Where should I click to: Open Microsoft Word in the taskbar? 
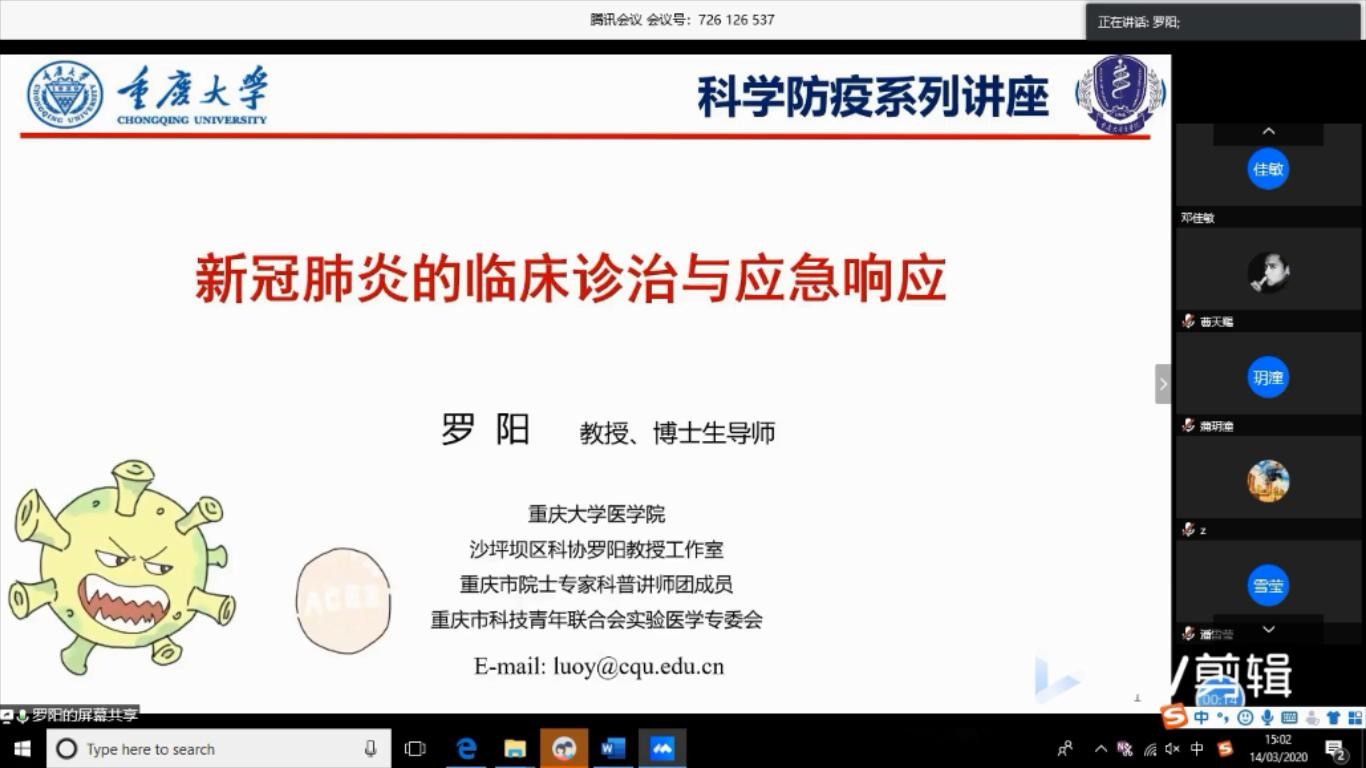pyautogui.click(x=613, y=748)
